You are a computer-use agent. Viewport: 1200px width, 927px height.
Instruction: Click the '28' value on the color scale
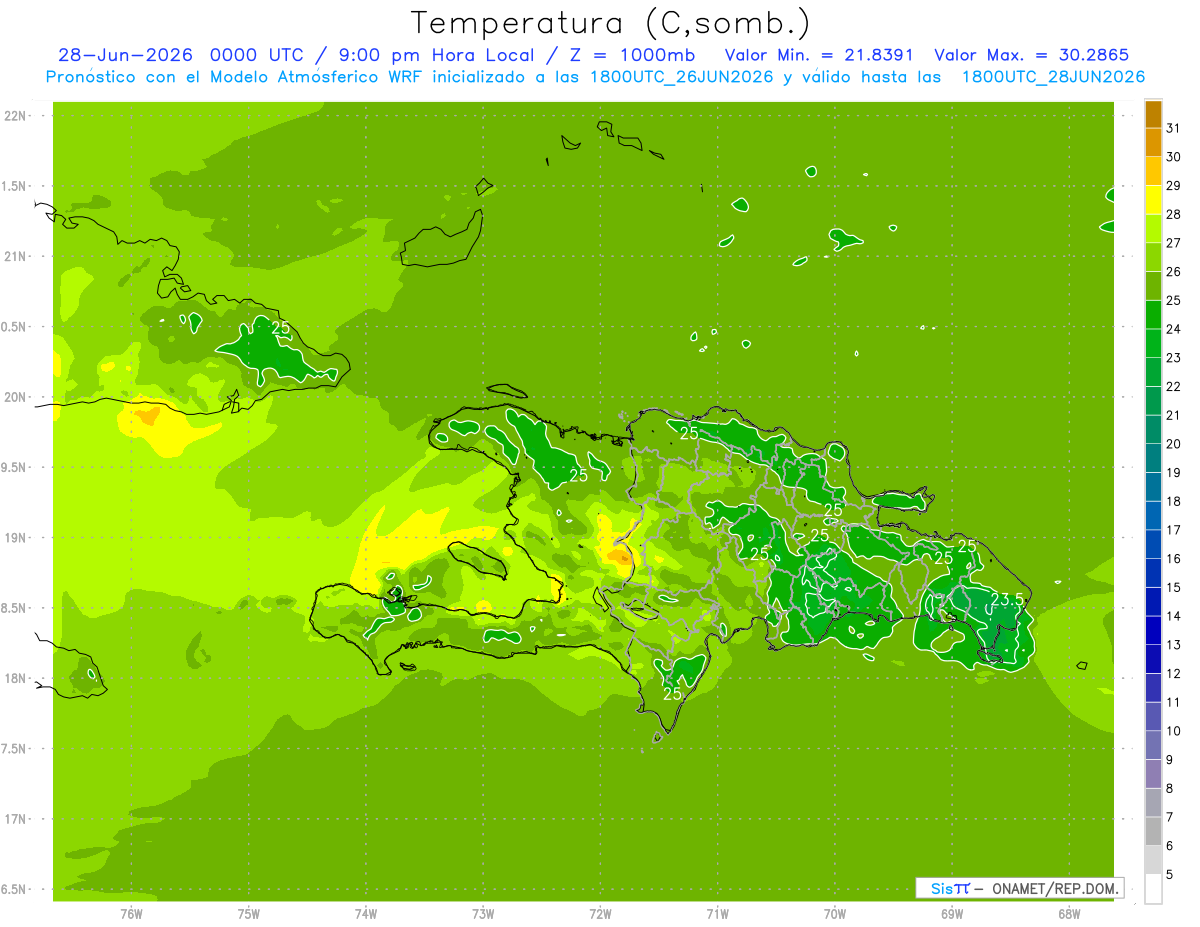pyautogui.click(x=1174, y=214)
